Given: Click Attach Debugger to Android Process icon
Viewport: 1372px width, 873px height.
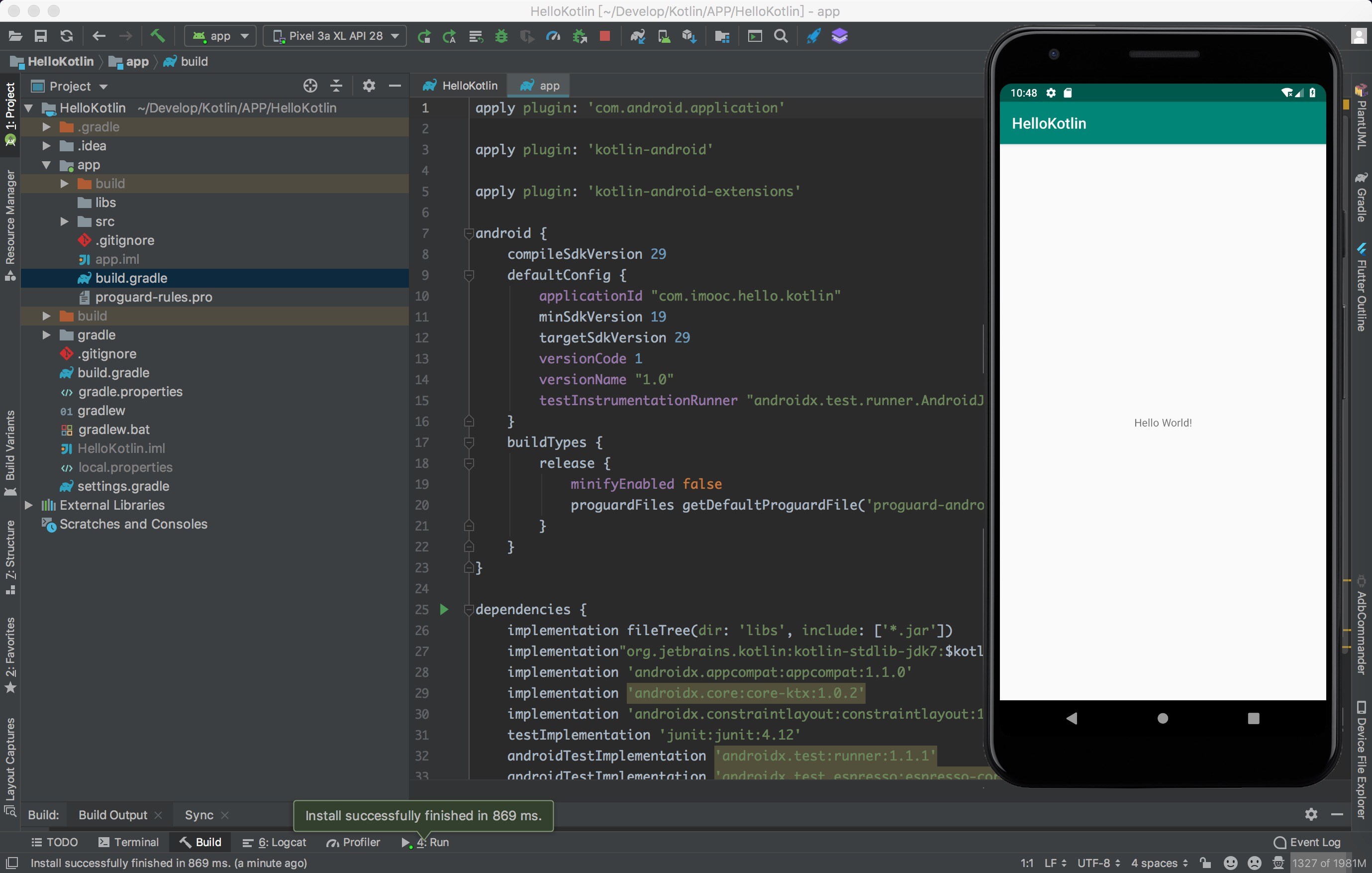Looking at the screenshot, I should coord(580,36).
